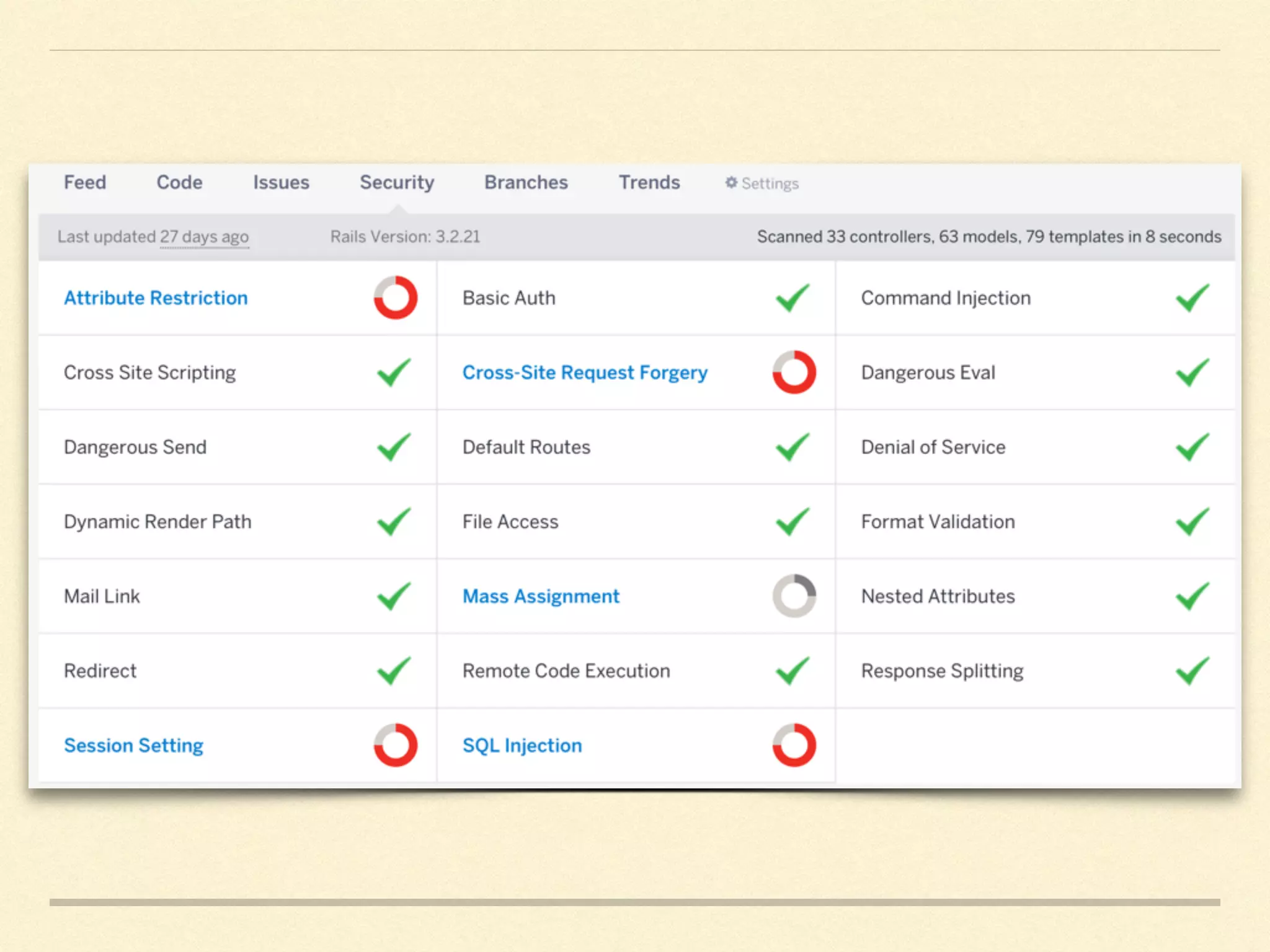Open the Session Setting link
1270x952 pixels.
133,745
